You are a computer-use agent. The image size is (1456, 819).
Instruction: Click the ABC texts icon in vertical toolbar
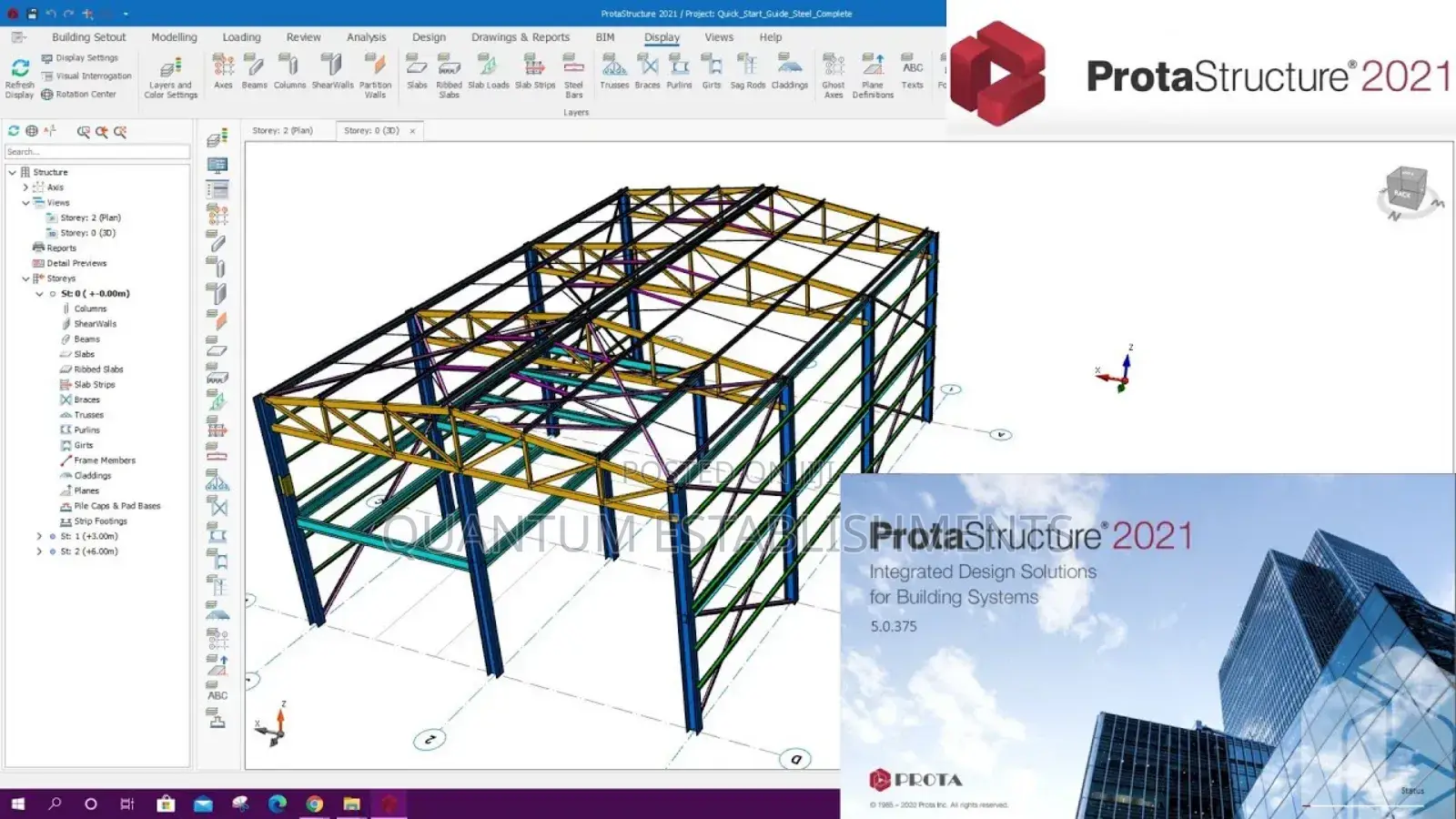(x=217, y=692)
